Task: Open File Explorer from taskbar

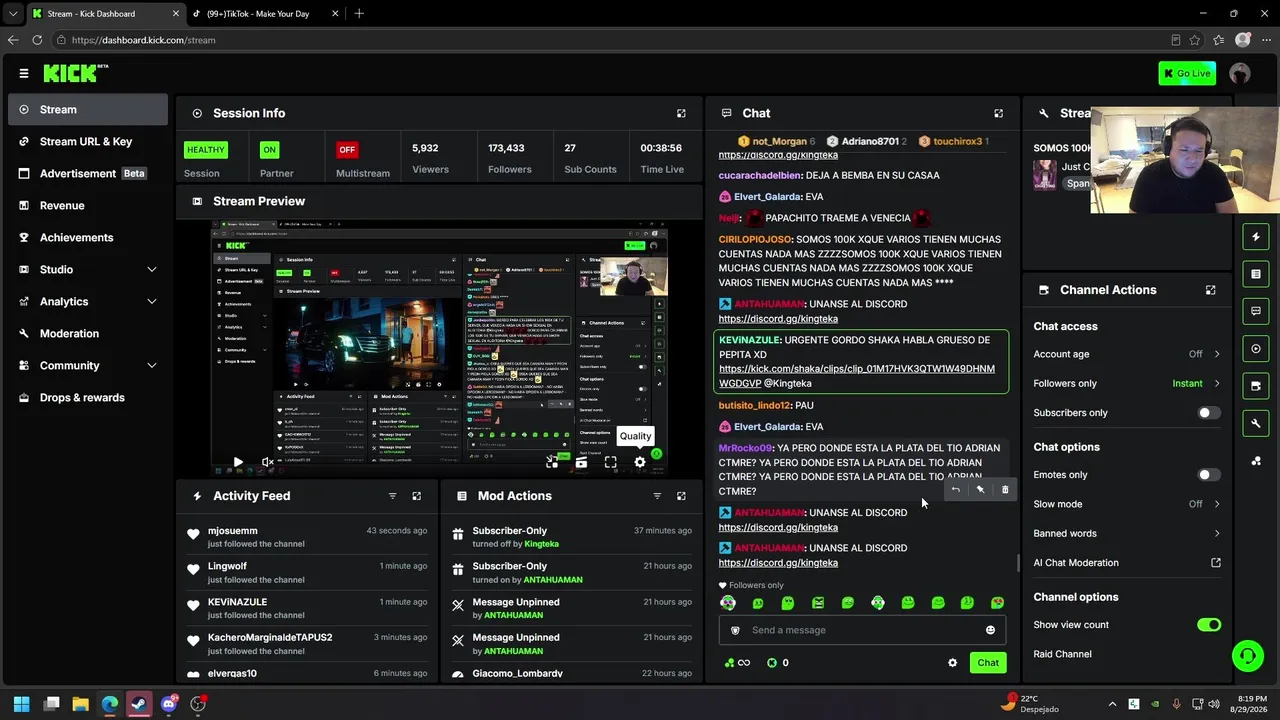Action: click(81, 704)
